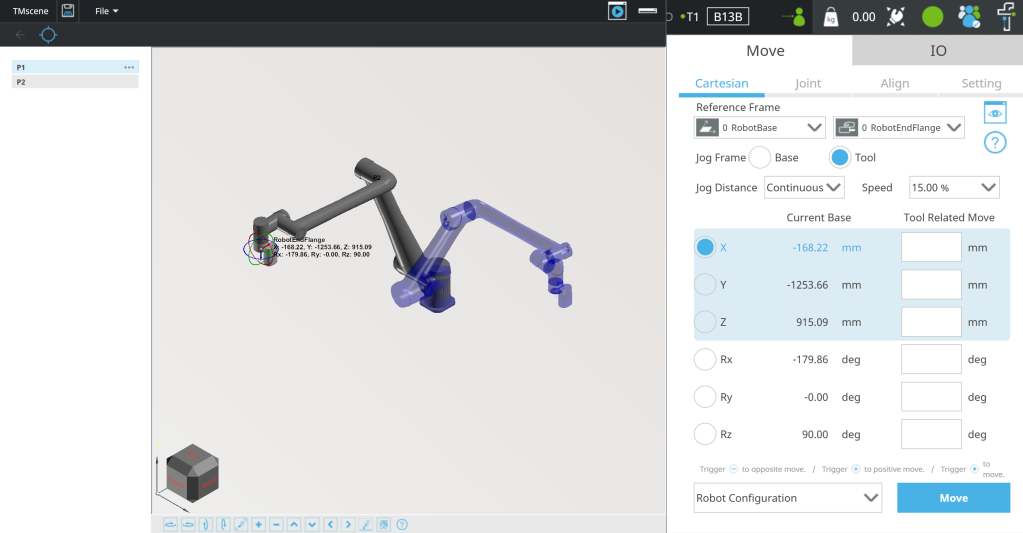1023x533 pixels.
Task: Click the minimize bar icon in scene header
Action: (647, 10)
